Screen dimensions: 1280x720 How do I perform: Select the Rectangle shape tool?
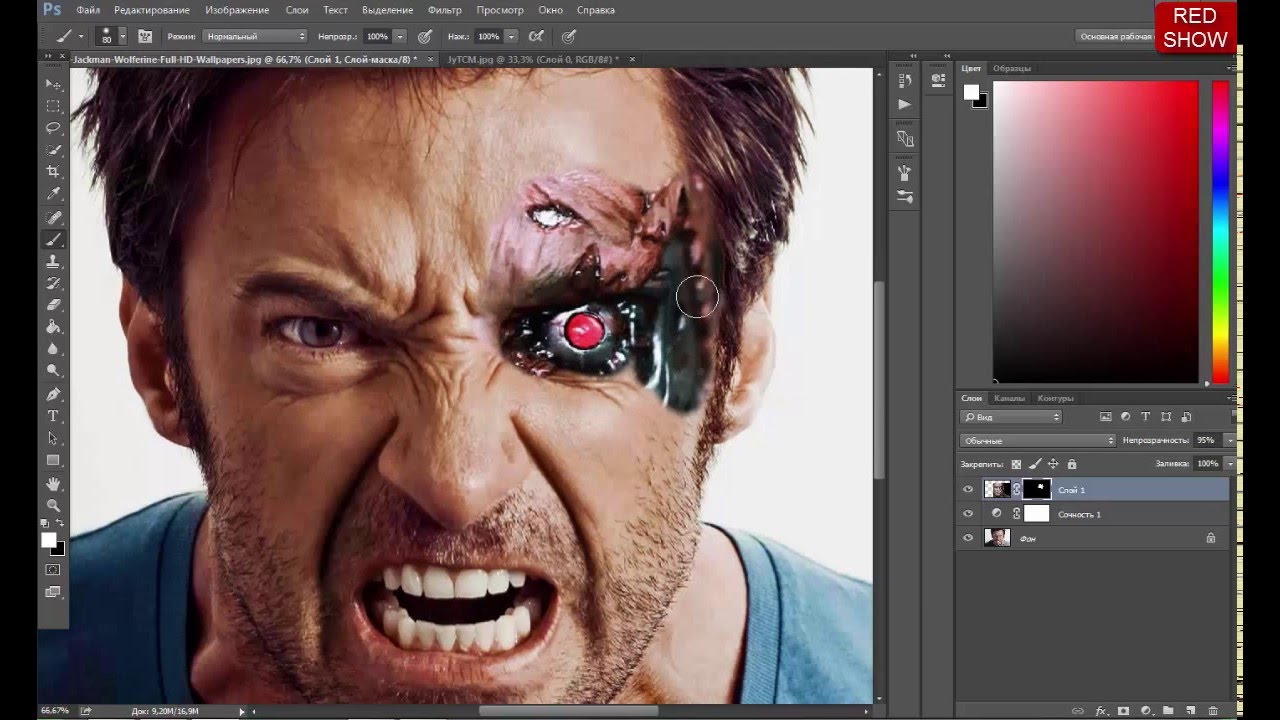click(53, 460)
